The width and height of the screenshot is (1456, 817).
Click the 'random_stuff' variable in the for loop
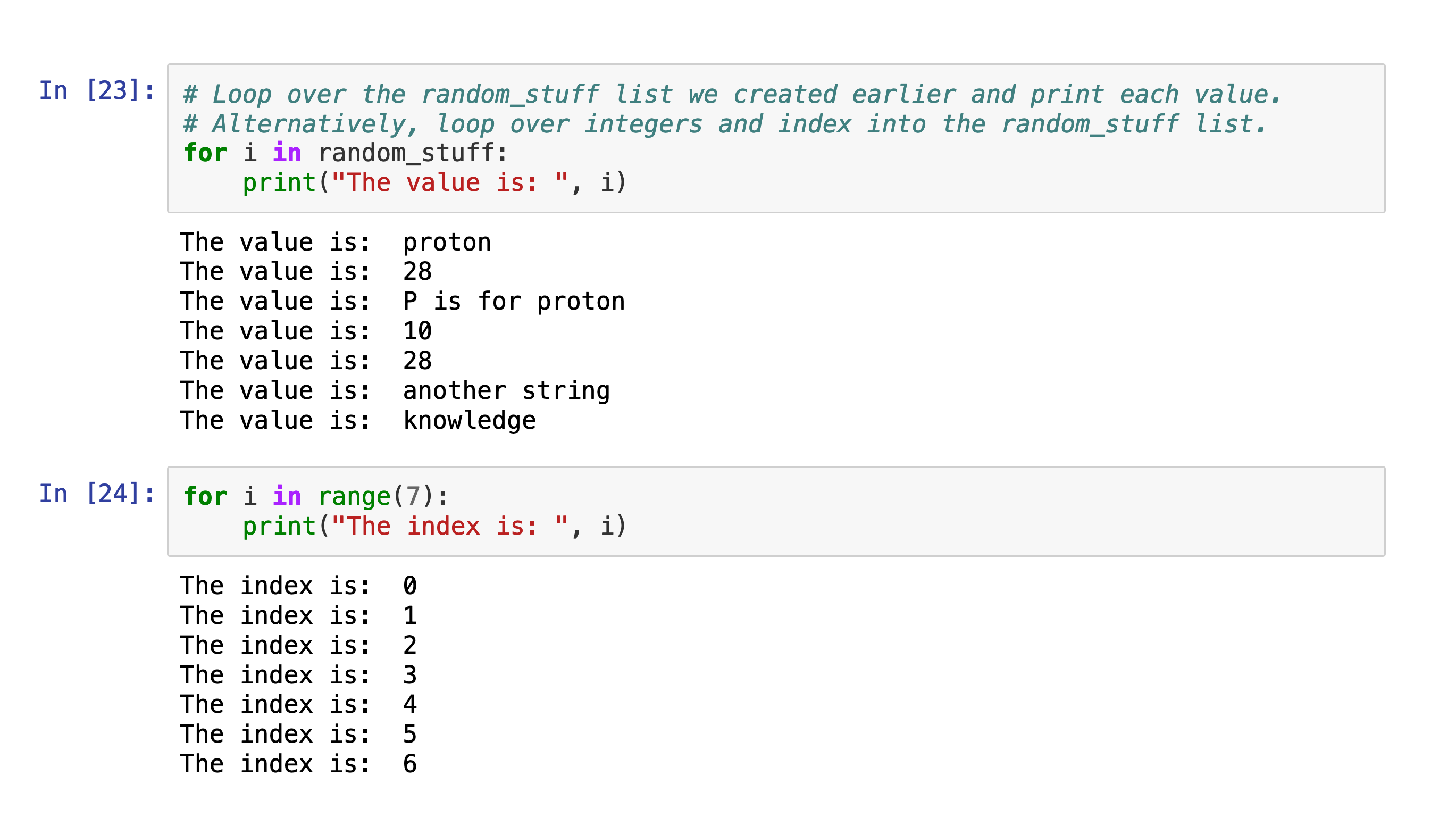(x=406, y=153)
